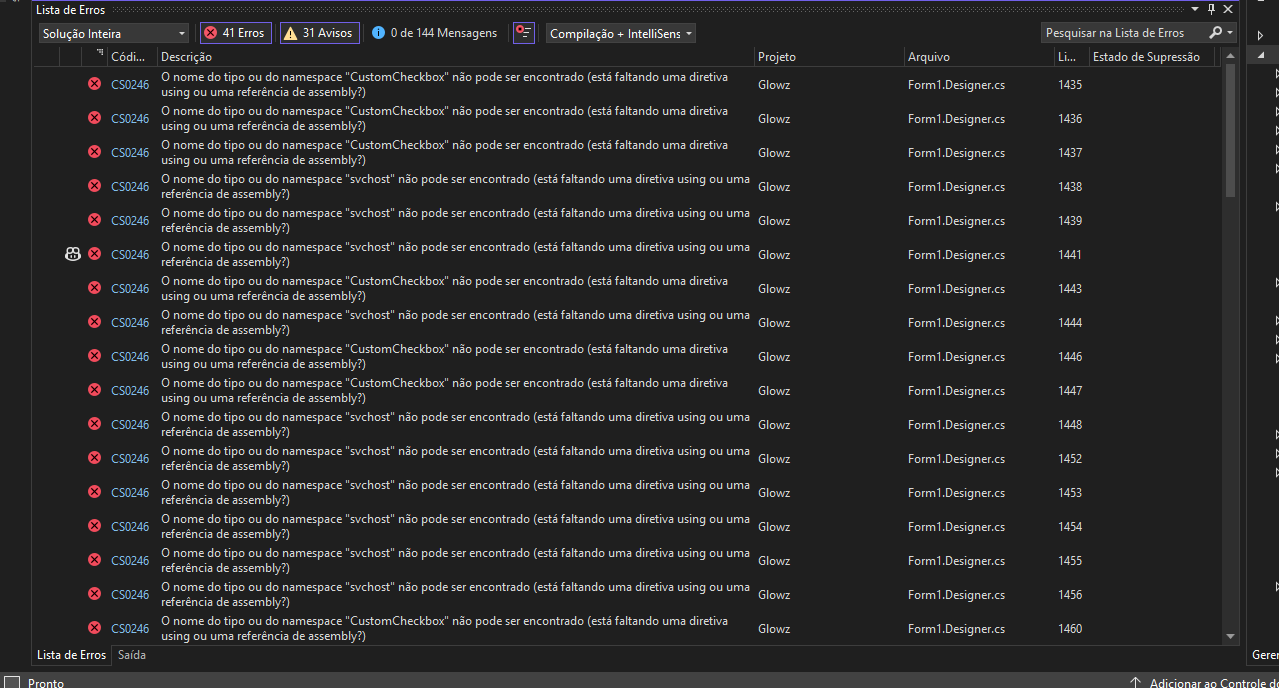Select the error description on line 1437
Screen dimensions: 1279x688
[x=445, y=152]
